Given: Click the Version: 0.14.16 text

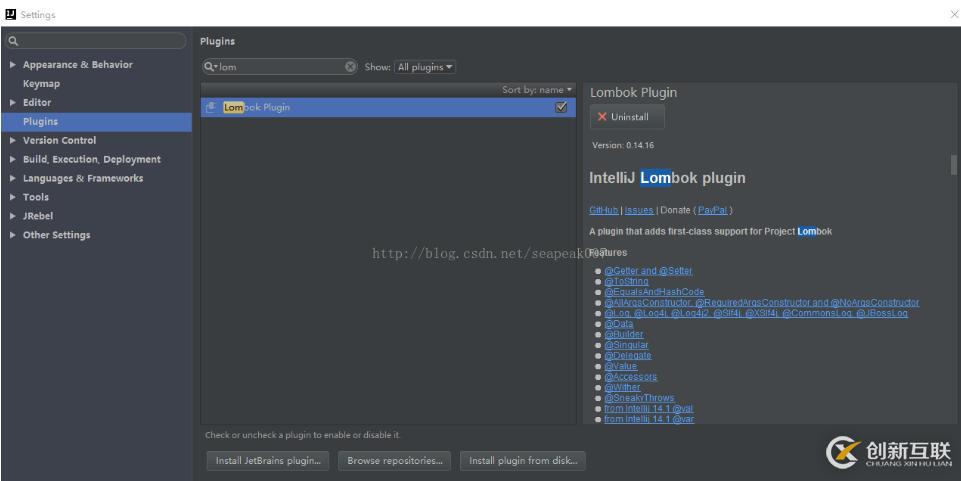Looking at the screenshot, I should (x=623, y=145).
